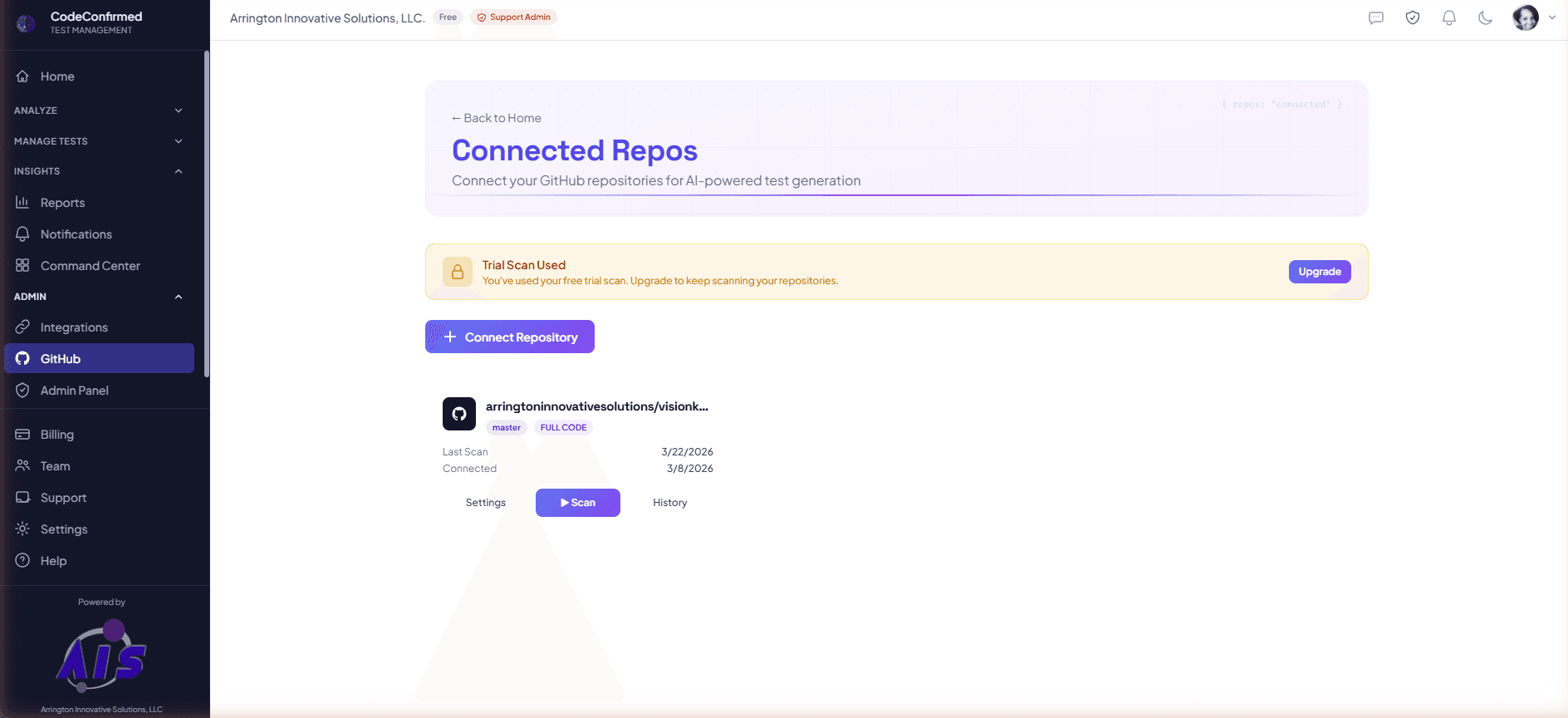Select GitHub in the Admin section

[x=61, y=358]
